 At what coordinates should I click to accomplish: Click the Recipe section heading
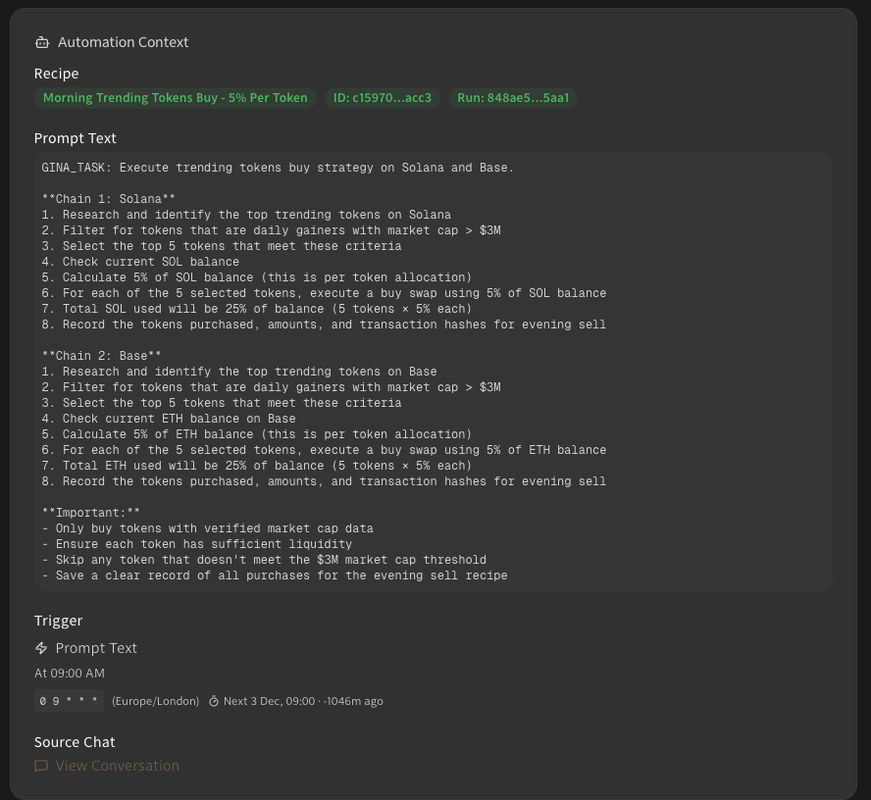click(x=56, y=73)
